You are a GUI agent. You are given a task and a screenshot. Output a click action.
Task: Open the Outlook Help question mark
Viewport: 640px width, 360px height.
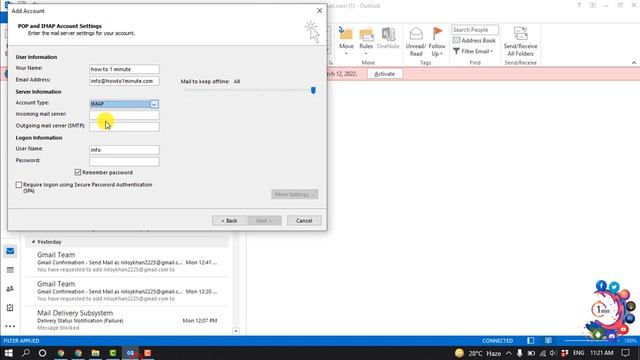tap(579, 5)
